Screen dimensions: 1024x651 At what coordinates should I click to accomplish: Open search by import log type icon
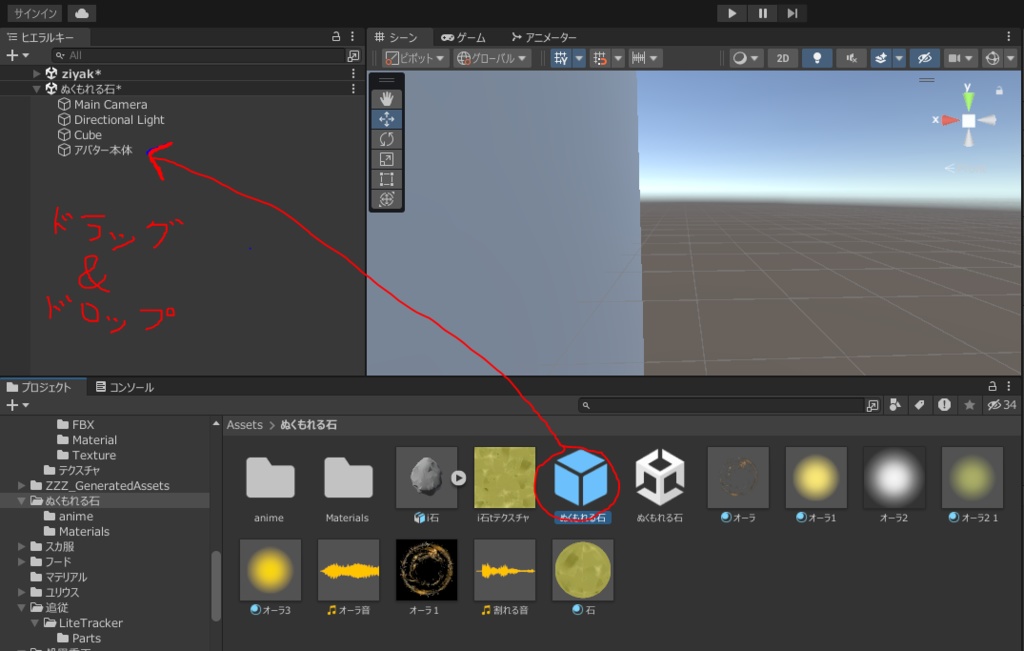[944, 405]
